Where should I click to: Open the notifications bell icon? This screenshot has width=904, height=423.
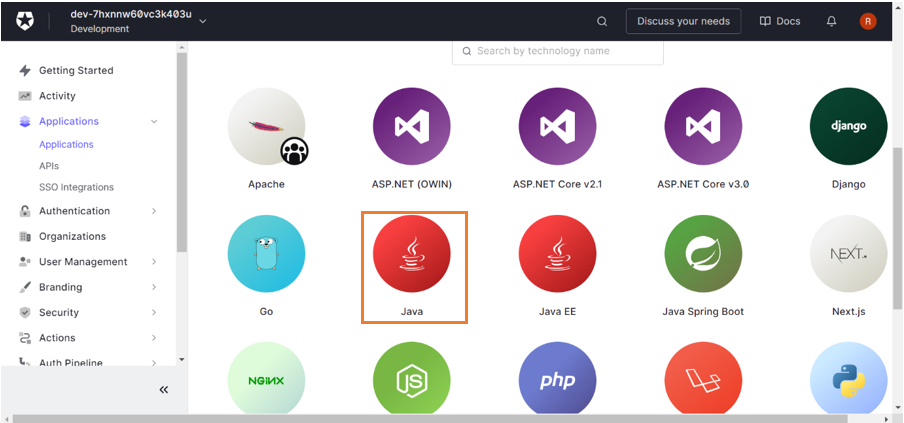[x=831, y=21]
